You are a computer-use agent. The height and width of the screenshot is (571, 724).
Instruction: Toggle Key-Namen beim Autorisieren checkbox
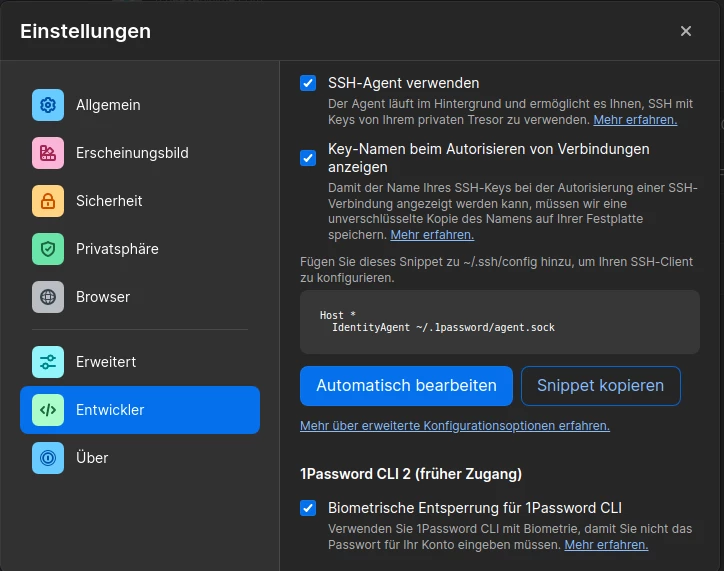(x=308, y=158)
